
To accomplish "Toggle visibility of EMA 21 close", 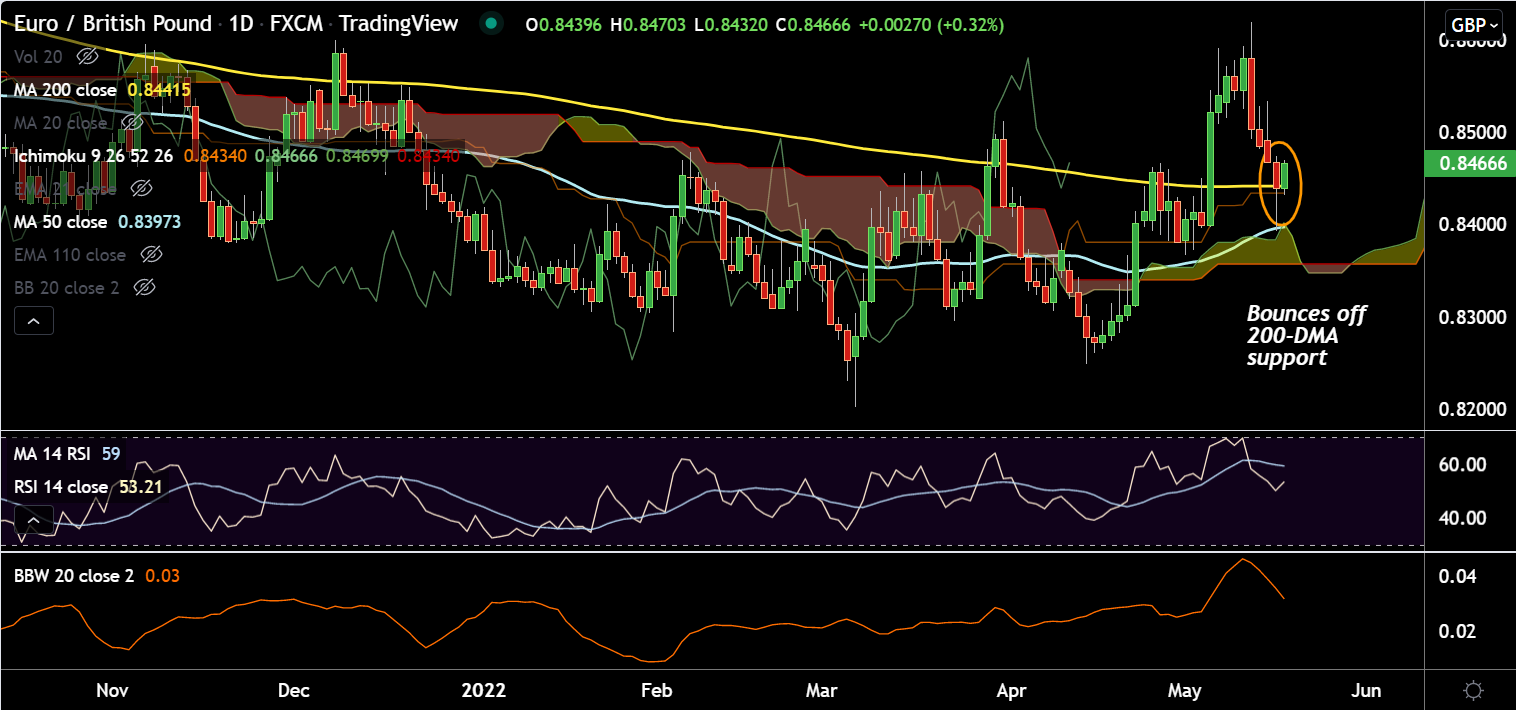I will (141, 189).
